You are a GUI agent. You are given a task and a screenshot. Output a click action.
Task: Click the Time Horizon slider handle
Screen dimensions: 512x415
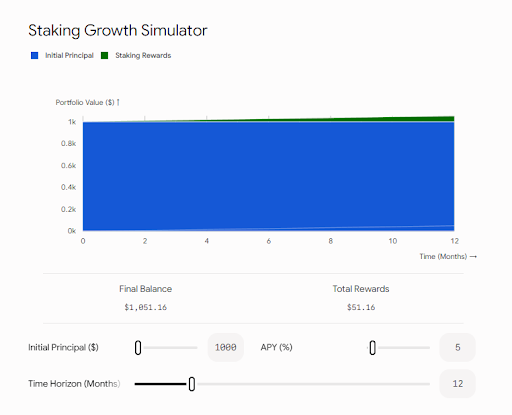click(192, 384)
